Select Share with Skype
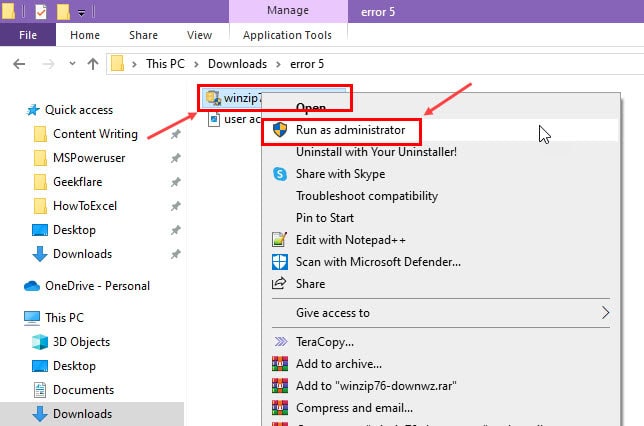 440,174
